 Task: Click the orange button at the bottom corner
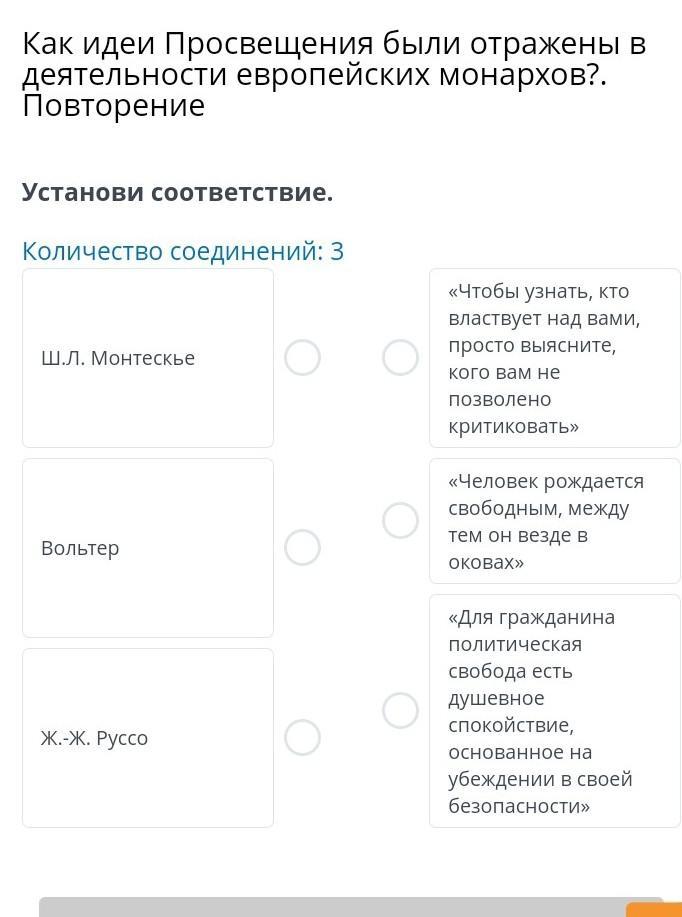point(654,910)
